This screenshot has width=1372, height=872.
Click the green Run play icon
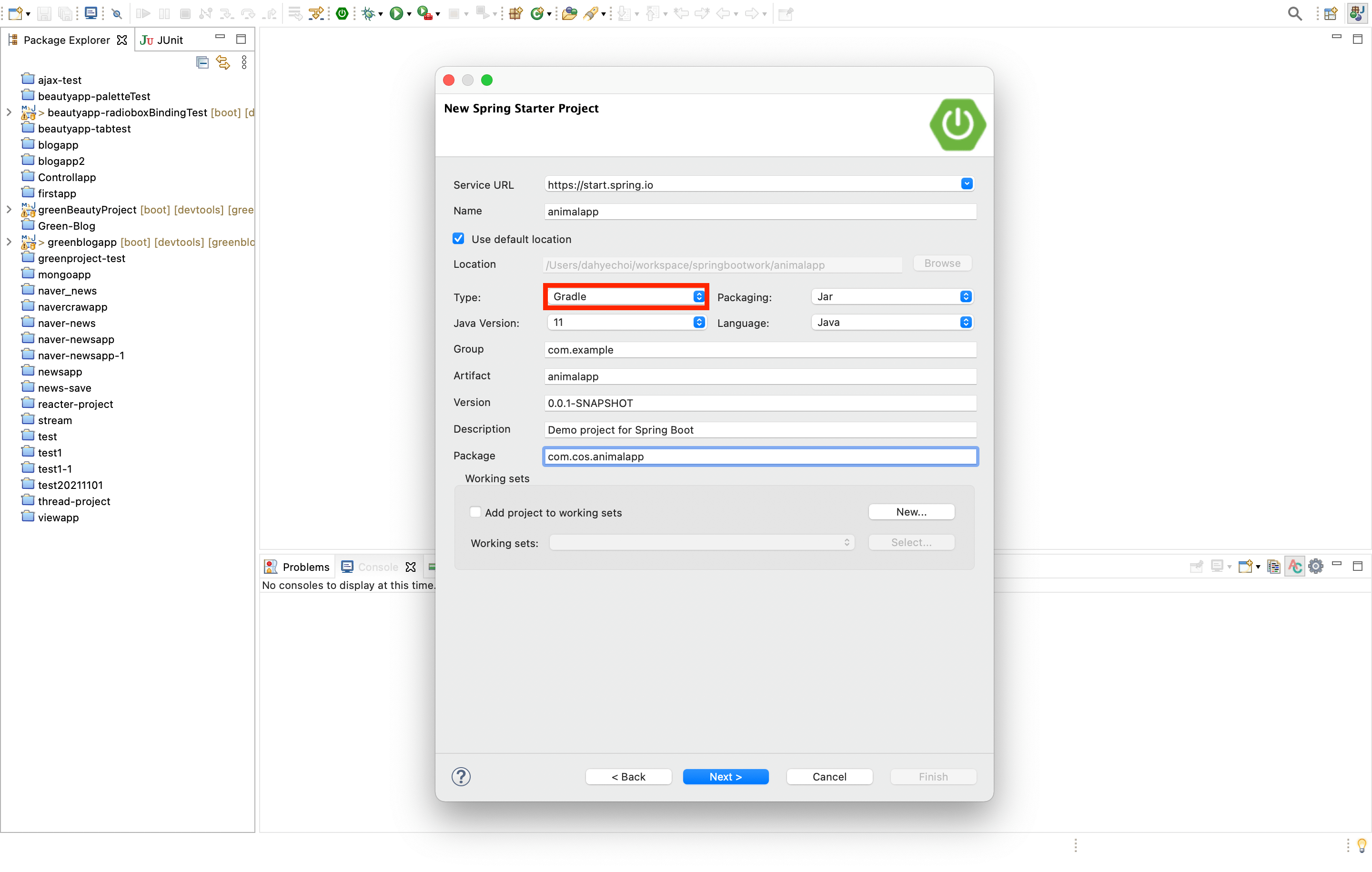(396, 13)
